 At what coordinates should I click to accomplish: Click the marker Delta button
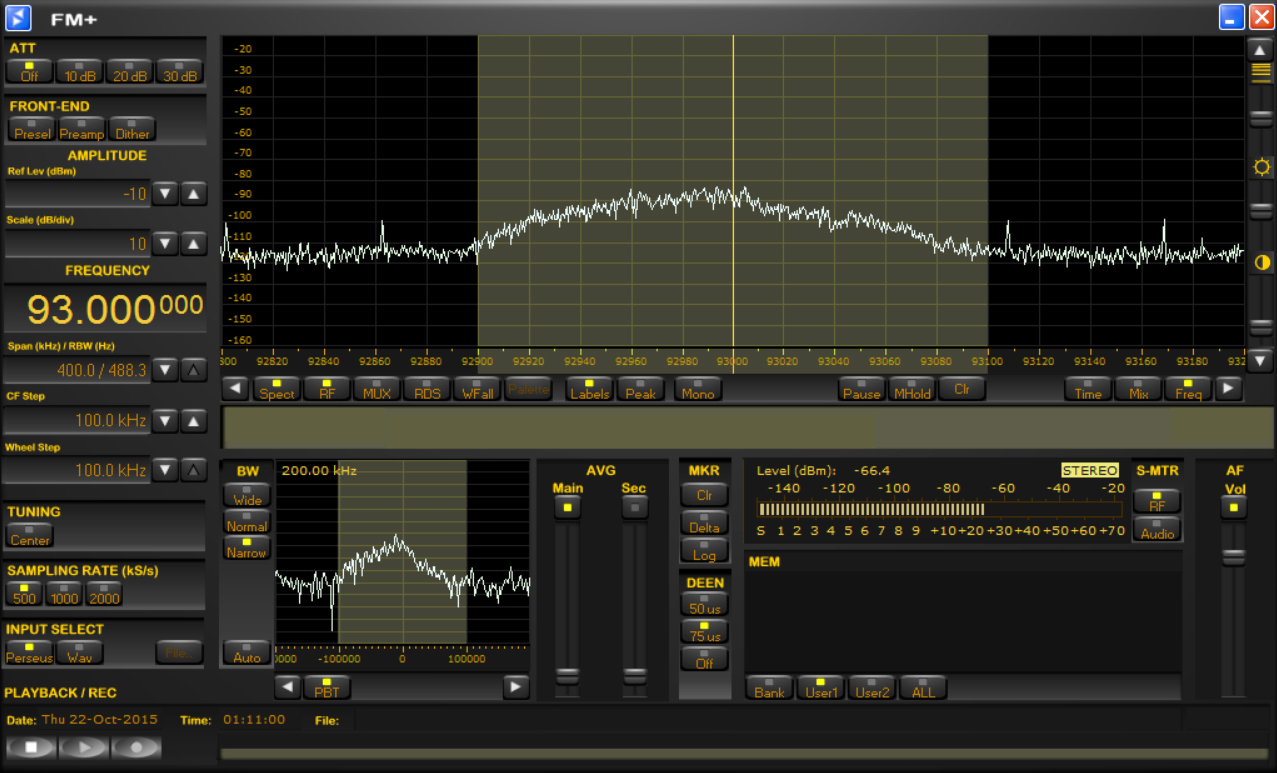704,523
